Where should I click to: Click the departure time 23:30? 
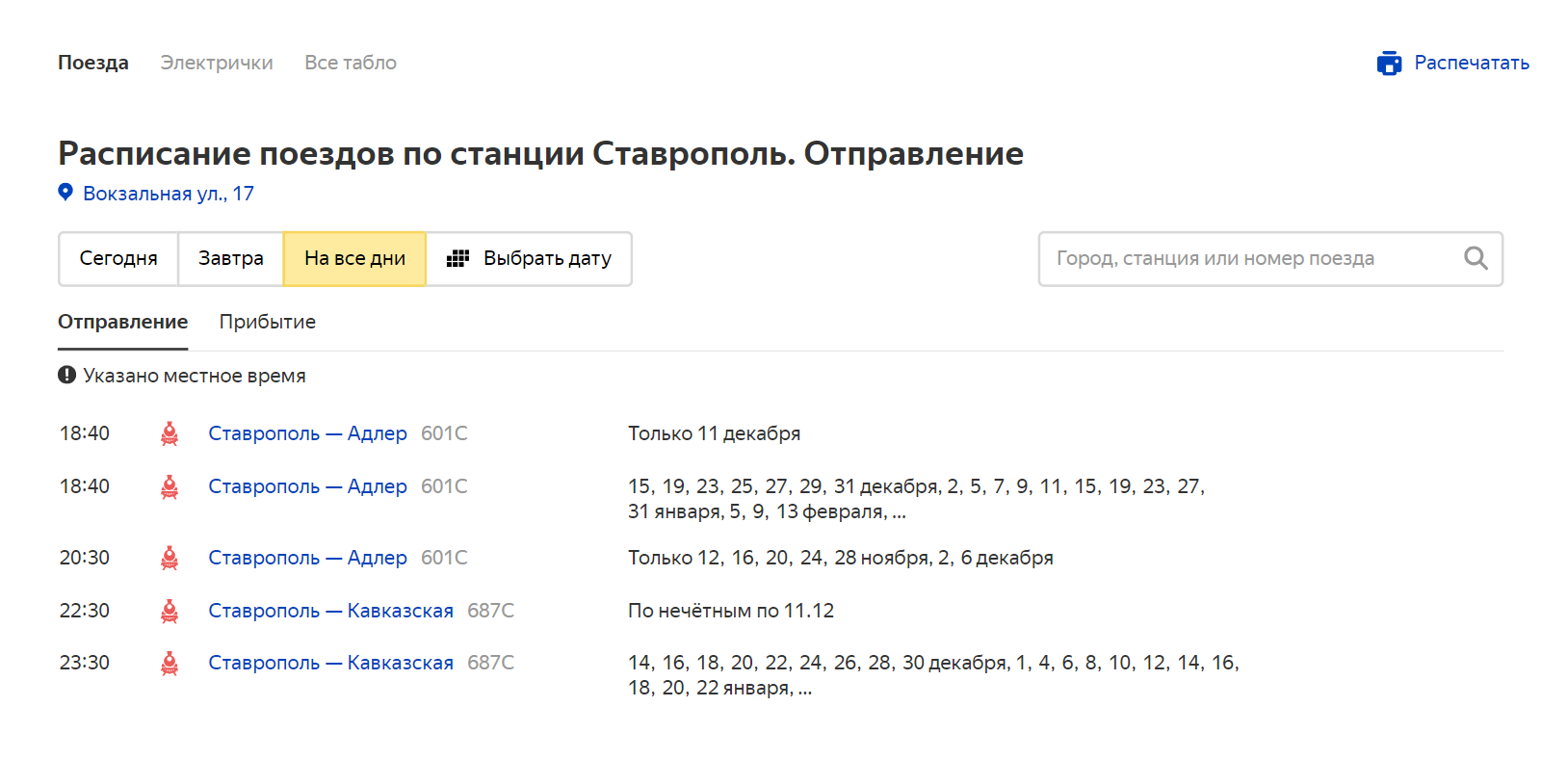pyautogui.click(x=85, y=663)
